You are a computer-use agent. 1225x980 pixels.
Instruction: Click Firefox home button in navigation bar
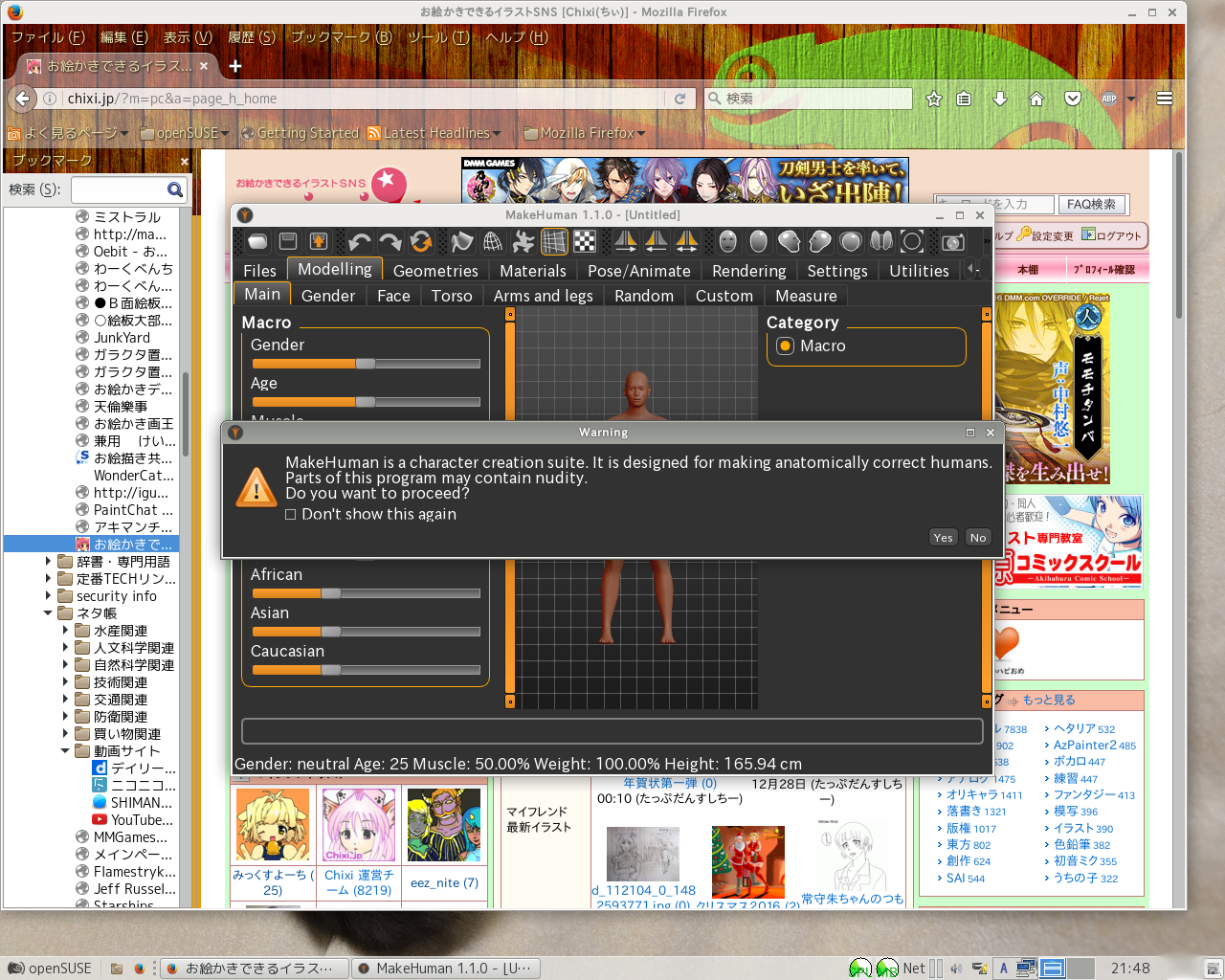(1036, 99)
